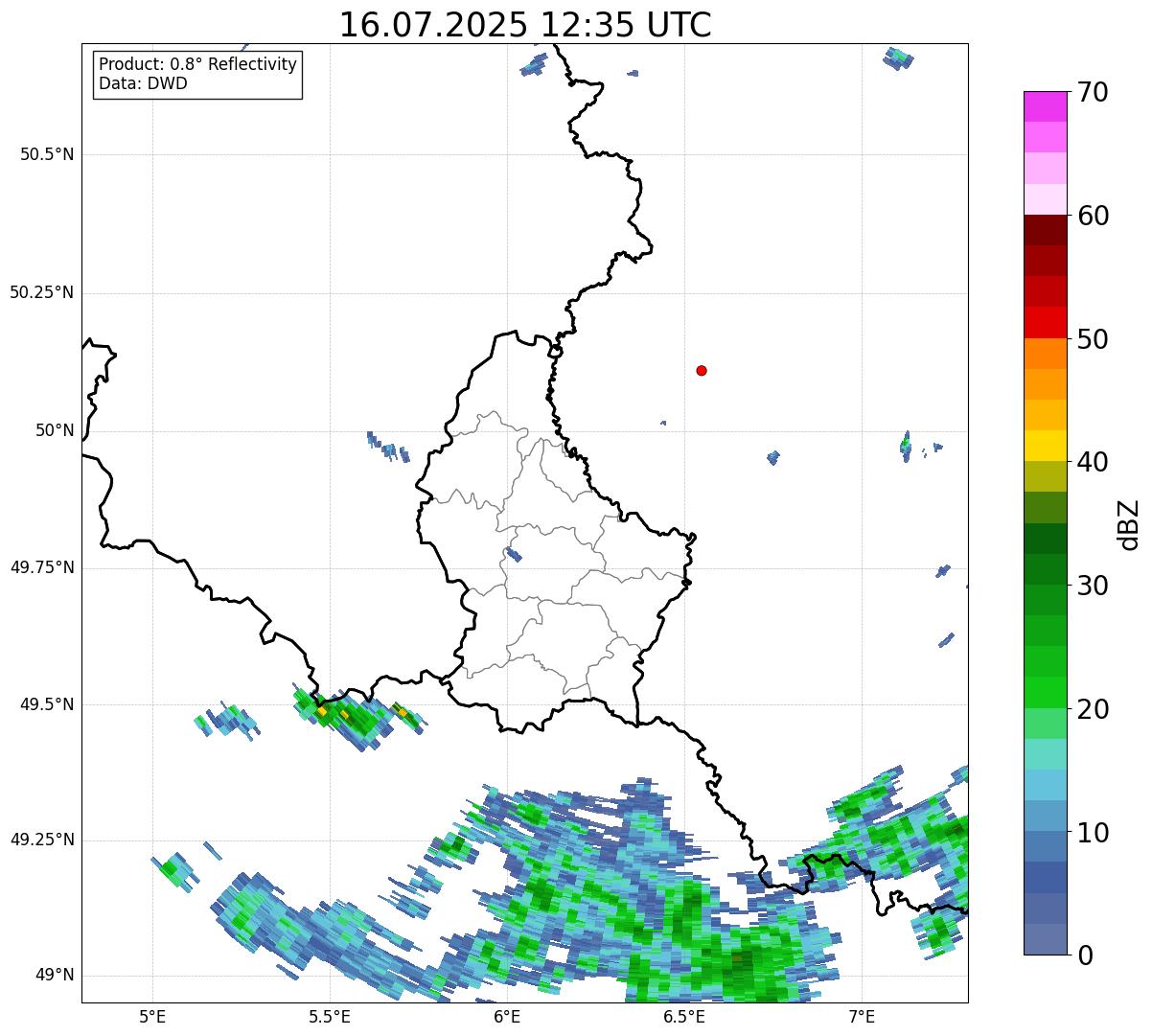Click the Product: 0.8° Reflectivity label
This screenshot has height=1036, width=1152.
point(198,64)
